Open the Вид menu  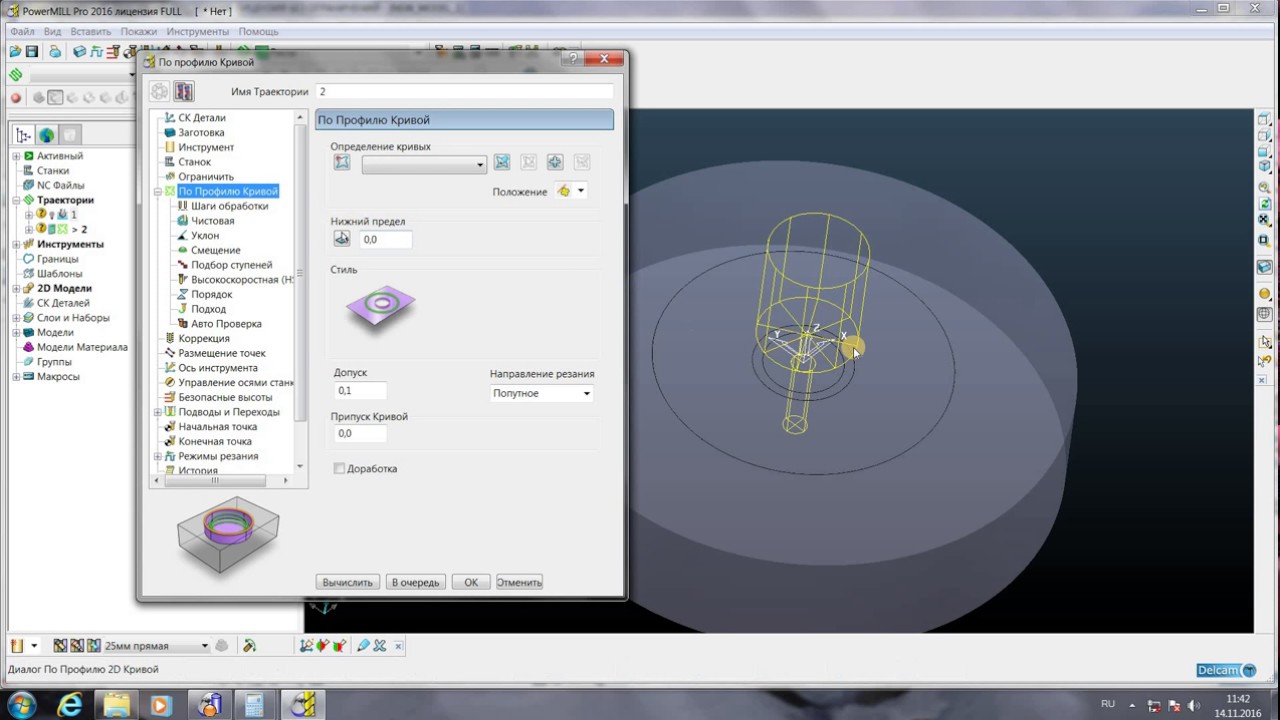[52, 32]
